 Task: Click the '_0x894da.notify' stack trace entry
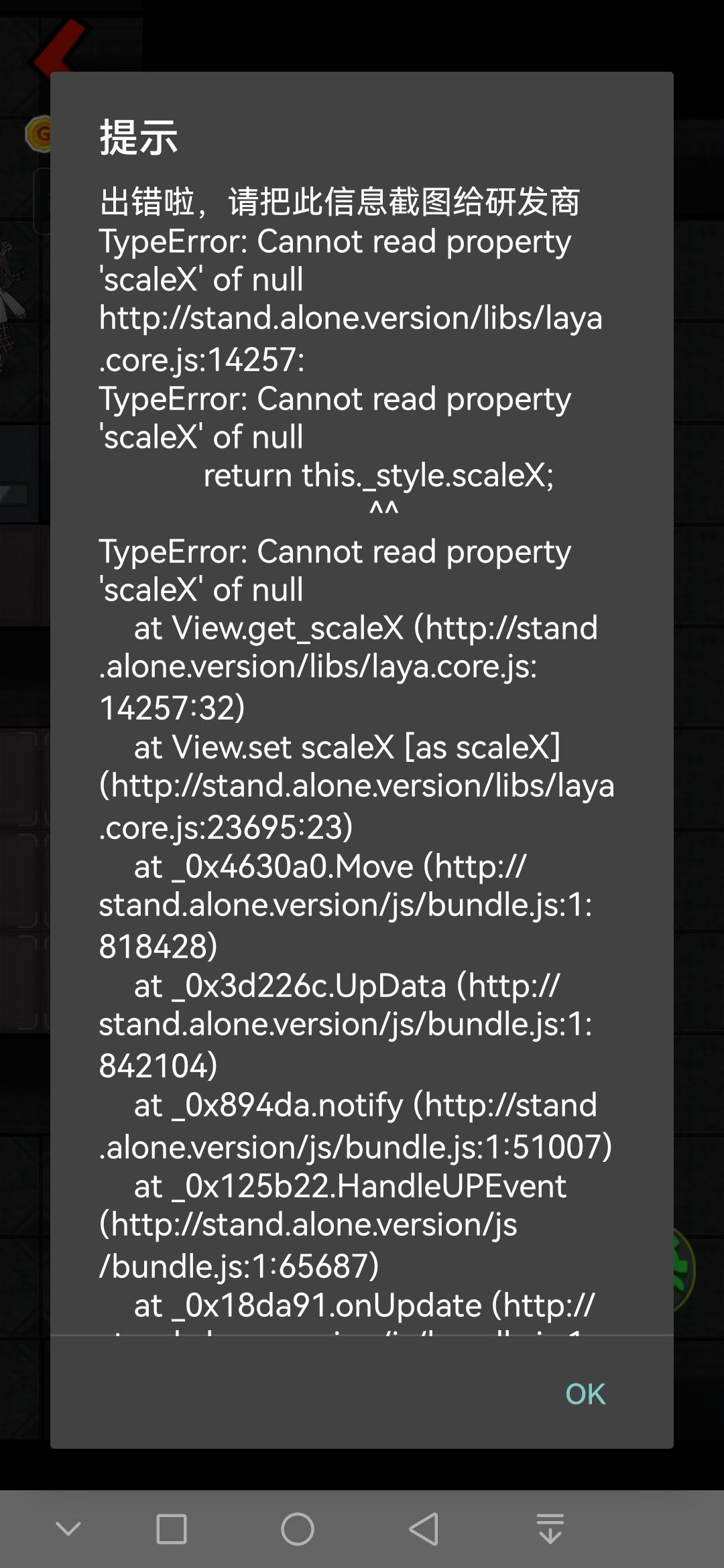coord(365,1106)
